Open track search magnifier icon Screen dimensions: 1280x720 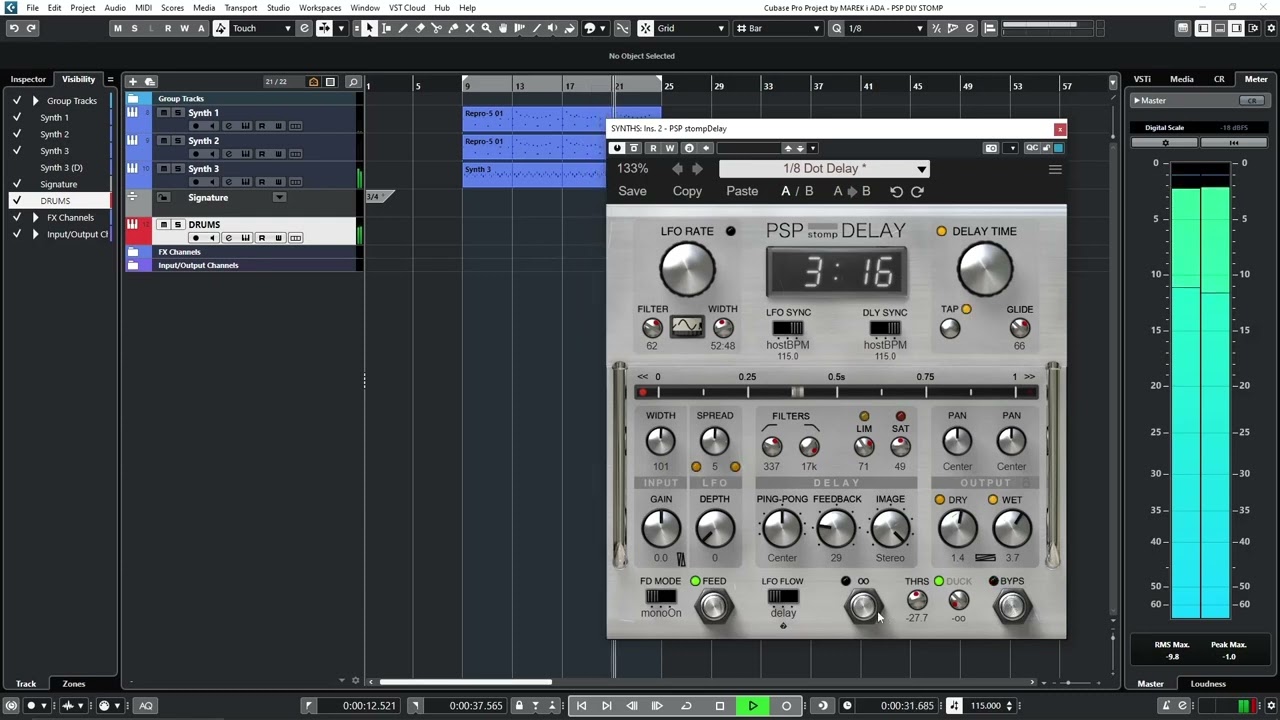pos(353,81)
